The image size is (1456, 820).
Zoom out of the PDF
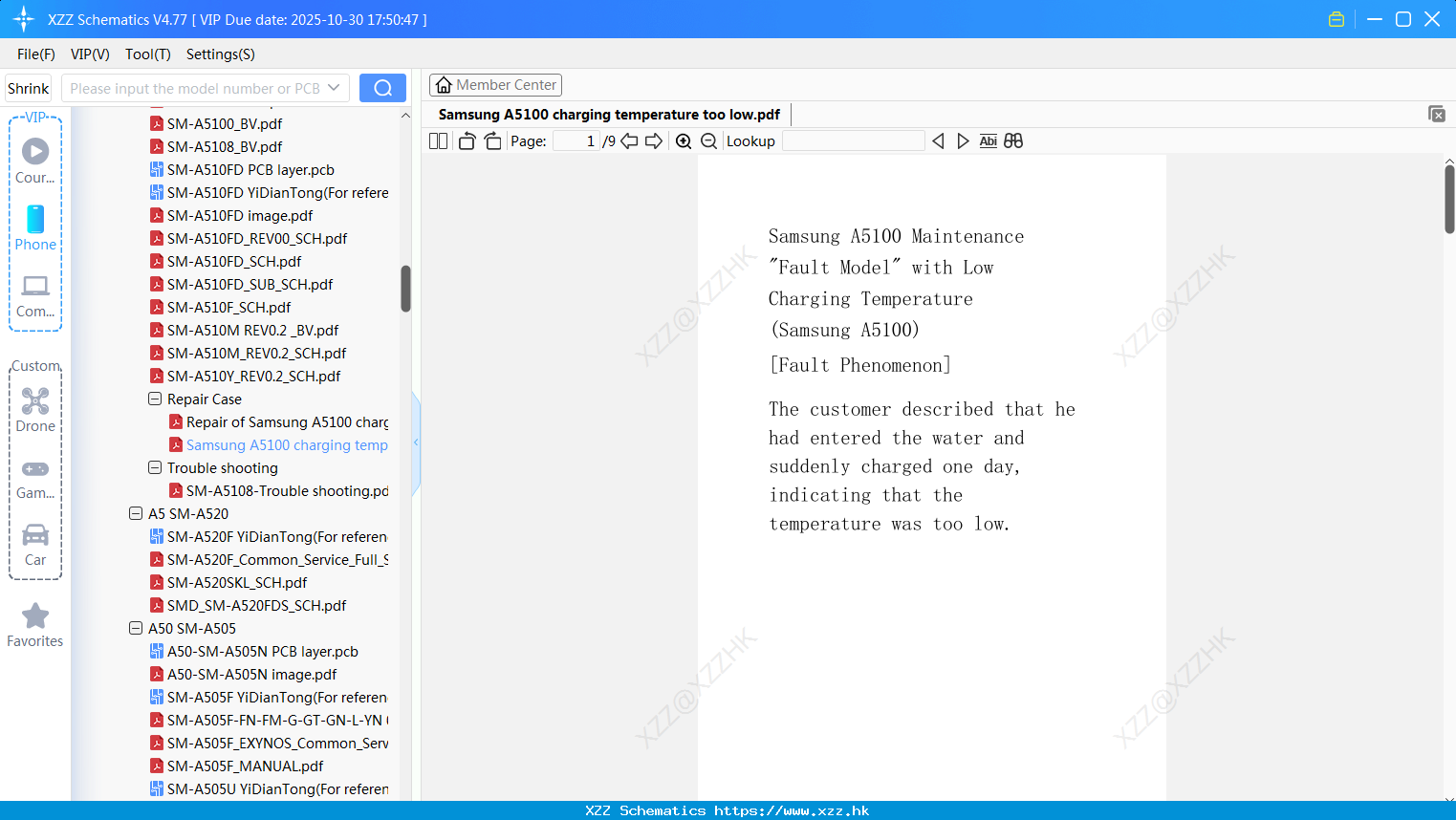click(708, 141)
